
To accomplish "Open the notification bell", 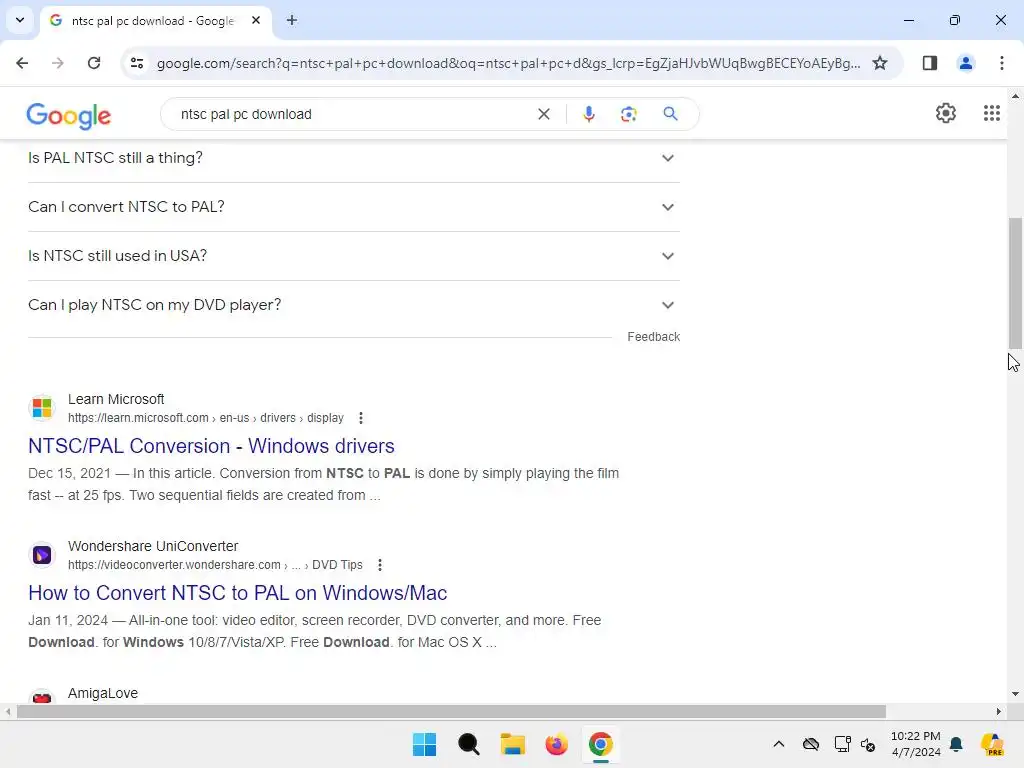I will click(956, 744).
